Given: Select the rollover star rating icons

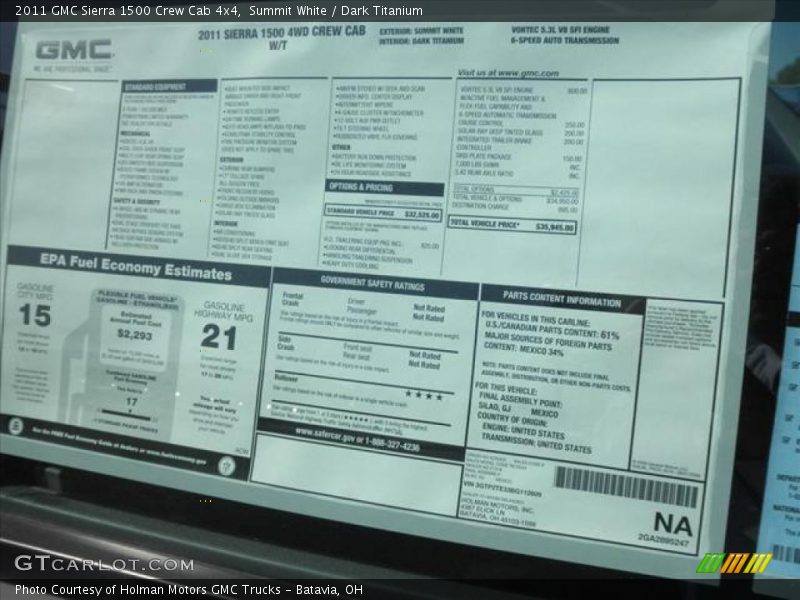Looking at the screenshot, I should [423, 395].
